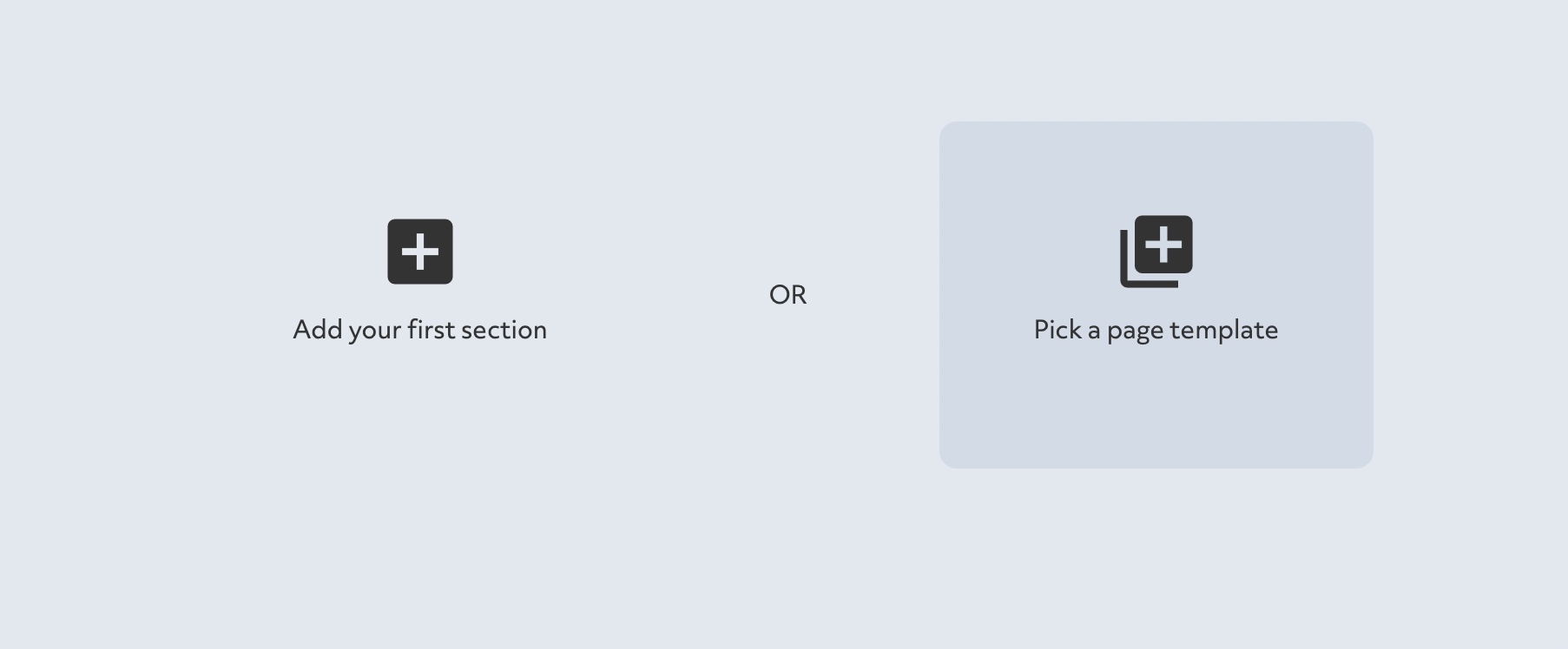Image resolution: width=1568 pixels, height=649 pixels.
Task: Choose the page template option on the right
Action: coord(1156,295)
